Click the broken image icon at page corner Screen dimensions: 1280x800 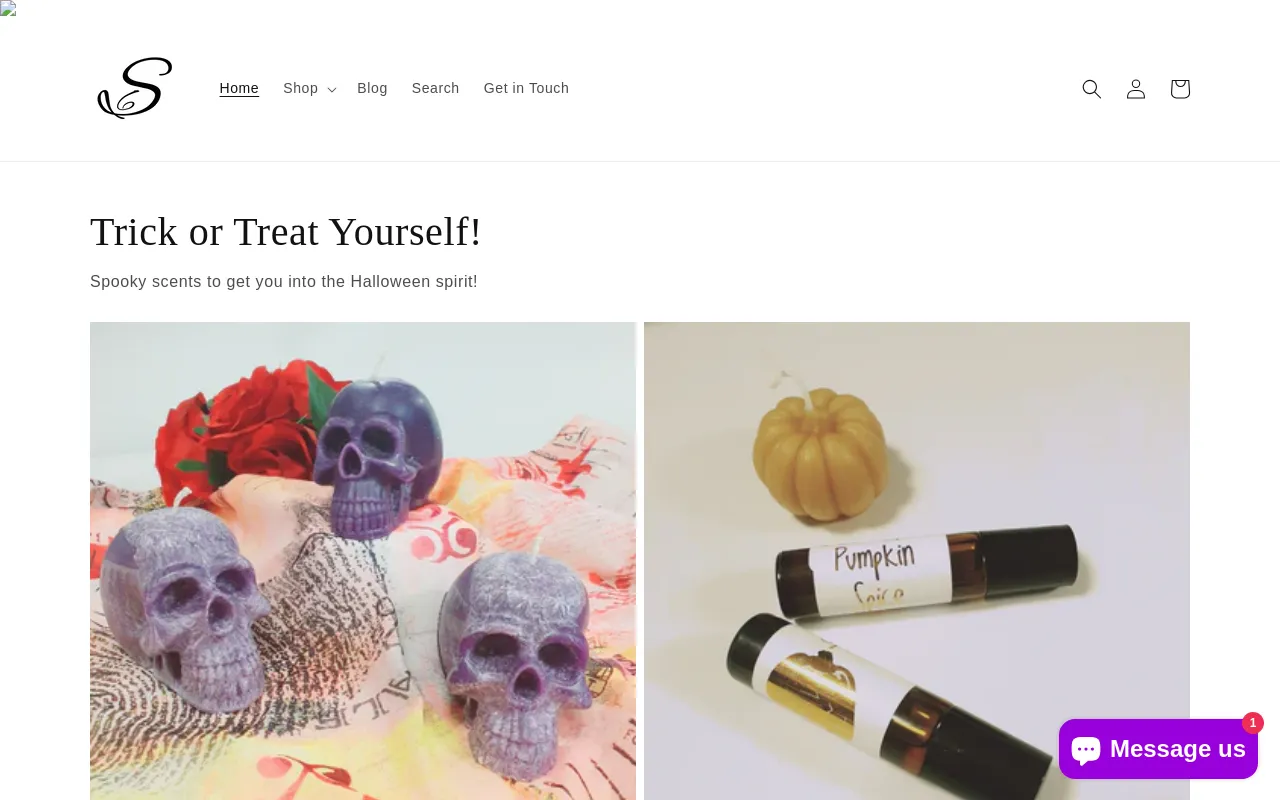(8, 8)
